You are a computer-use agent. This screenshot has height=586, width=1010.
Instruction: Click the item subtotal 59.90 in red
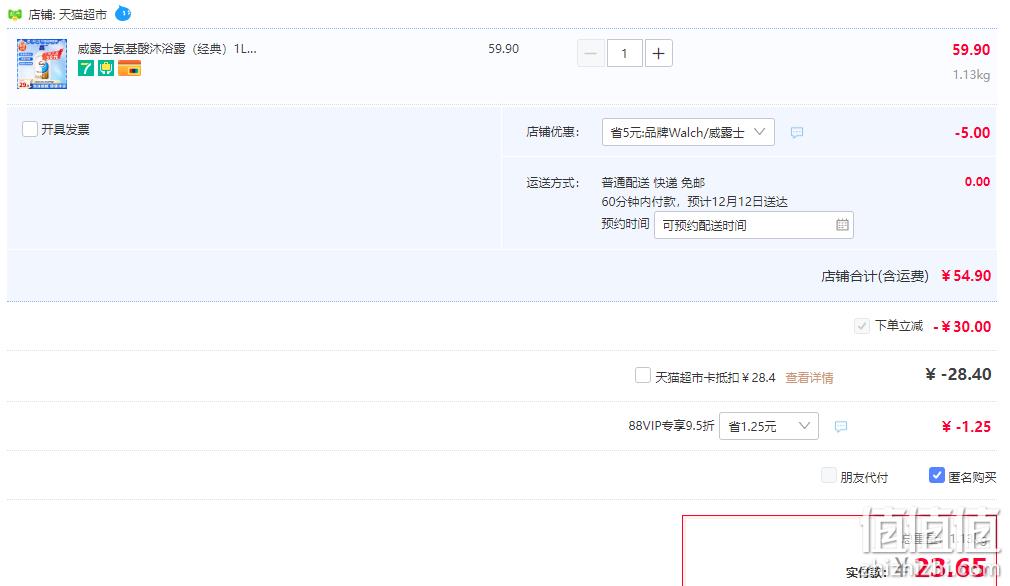click(x=971, y=50)
